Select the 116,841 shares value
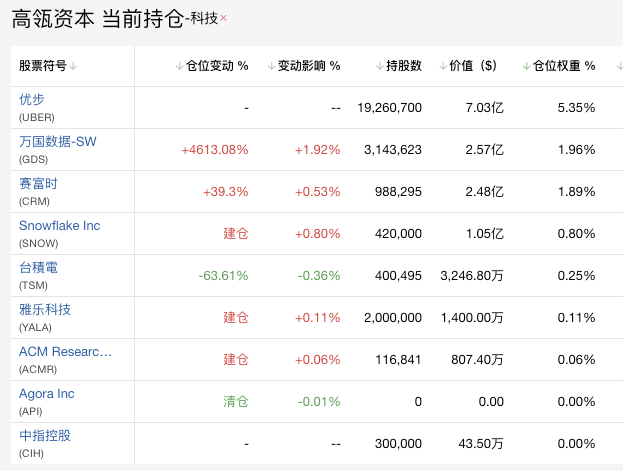The height and width of the screenshot is (471, 623). (398, 360)
